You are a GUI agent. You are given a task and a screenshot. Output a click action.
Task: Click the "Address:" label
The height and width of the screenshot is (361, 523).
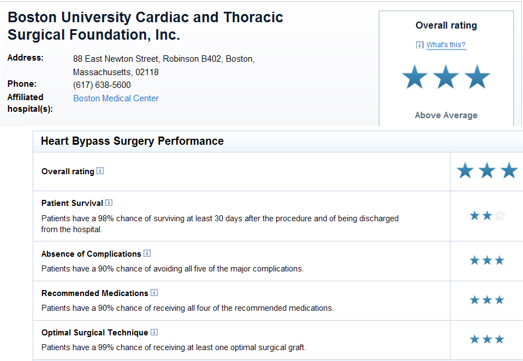tap(25, 58)
